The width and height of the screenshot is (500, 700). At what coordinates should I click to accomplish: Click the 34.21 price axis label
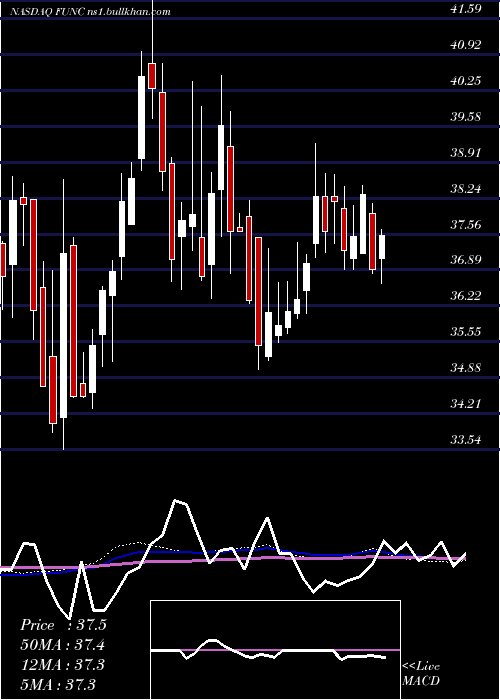(x=466, y=404)
